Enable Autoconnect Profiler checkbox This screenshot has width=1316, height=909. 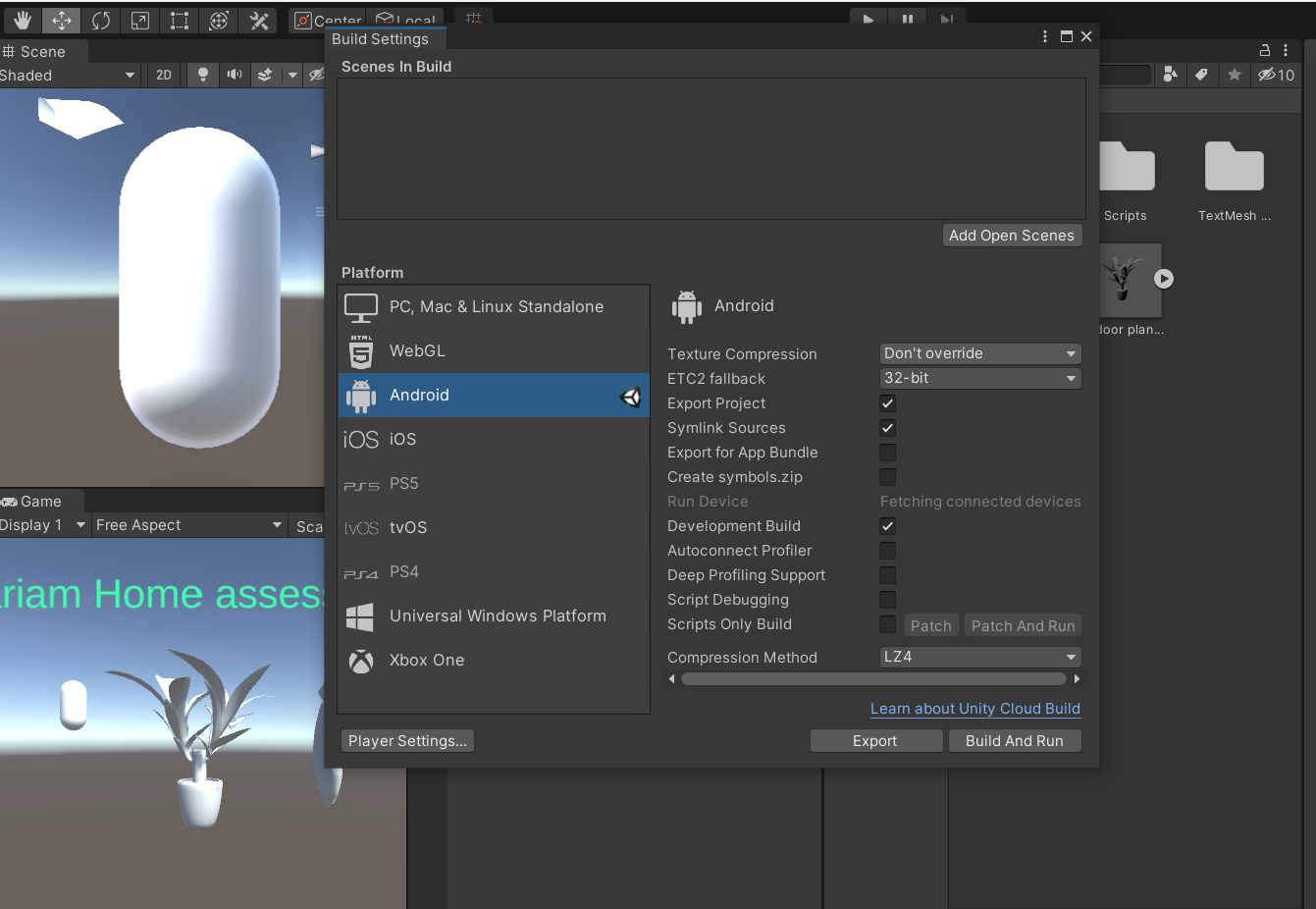point(887,551)
